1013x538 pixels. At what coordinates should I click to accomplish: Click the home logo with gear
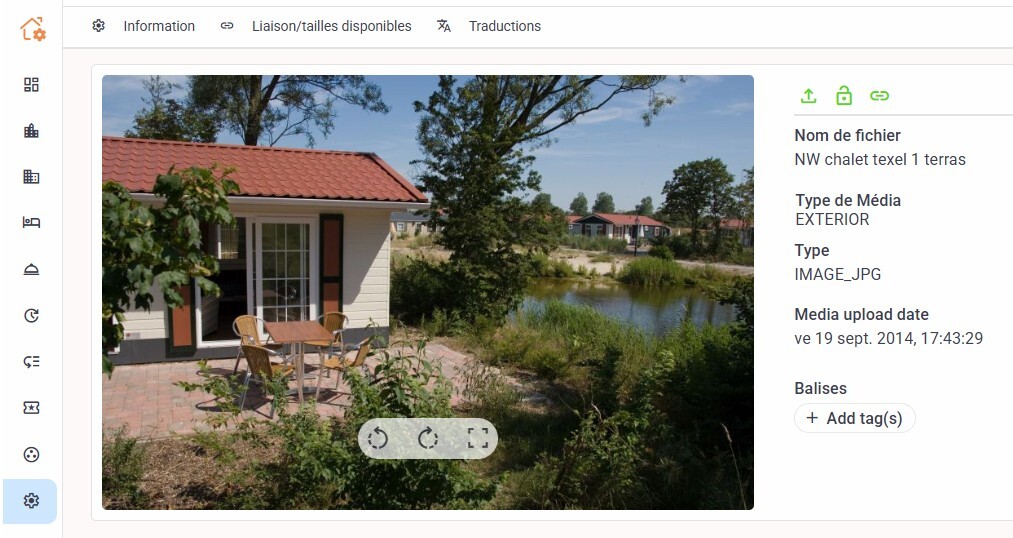pos(32,29)
